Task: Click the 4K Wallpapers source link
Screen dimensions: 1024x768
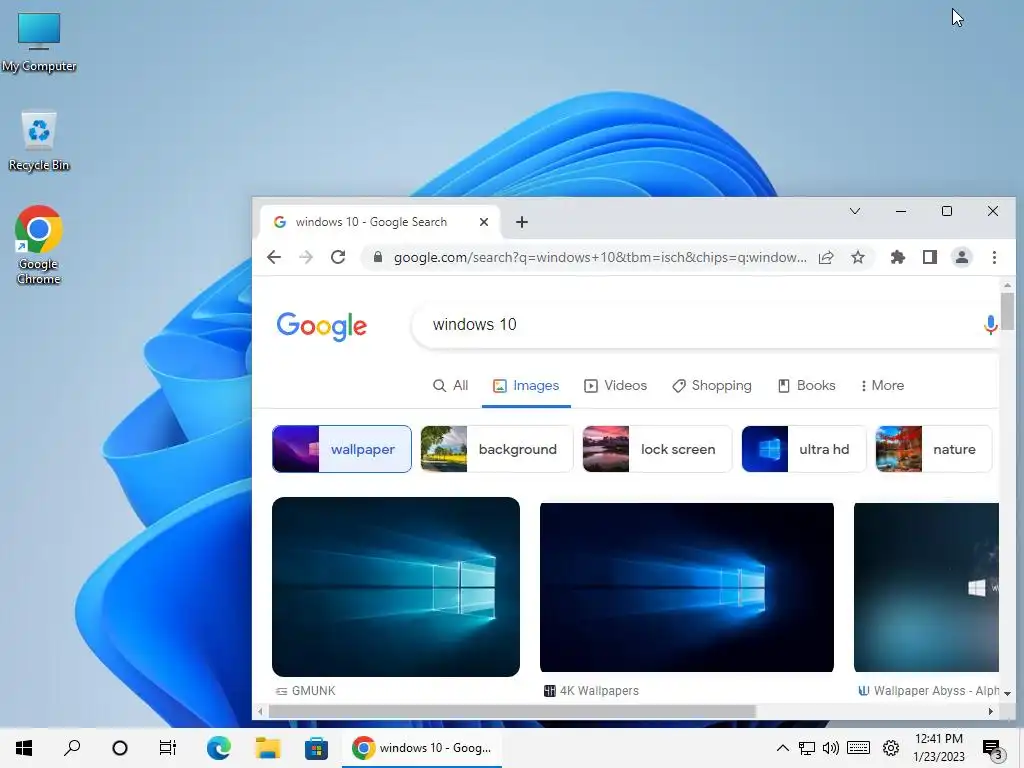Action: click(x=591, y=690)
